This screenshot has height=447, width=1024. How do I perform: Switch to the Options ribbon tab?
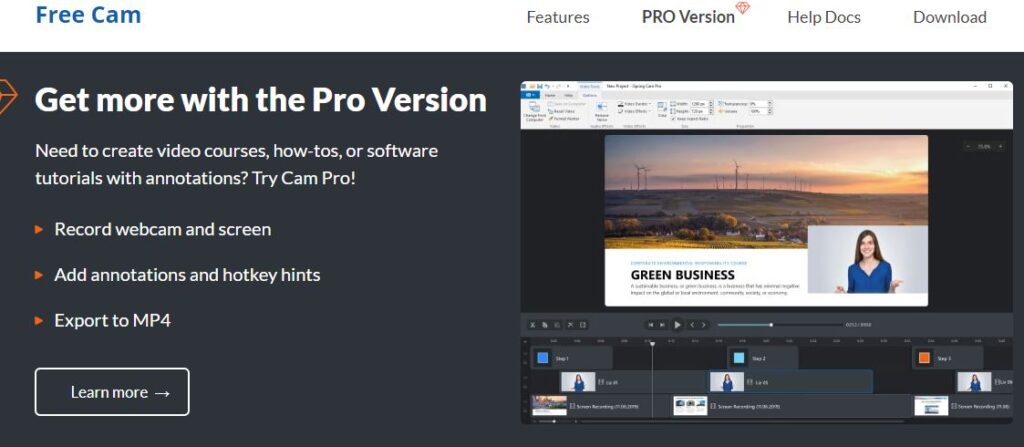click(x=590, y=95)
